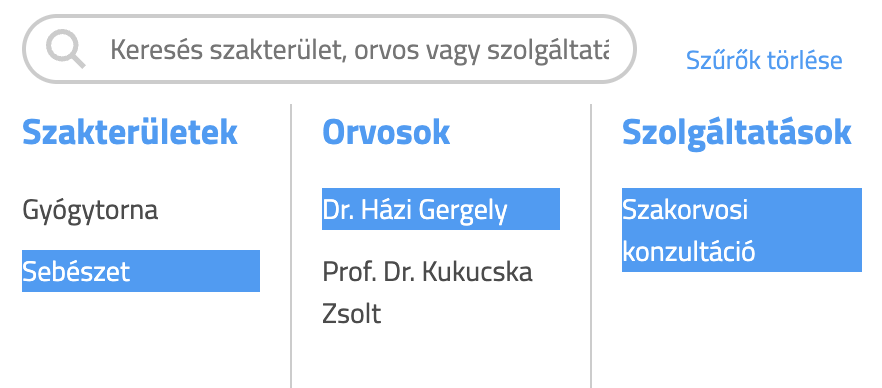Screen dimensions: 882x388
Task: Click the blue highlight beside the Sebészet text
Action: 195,271
